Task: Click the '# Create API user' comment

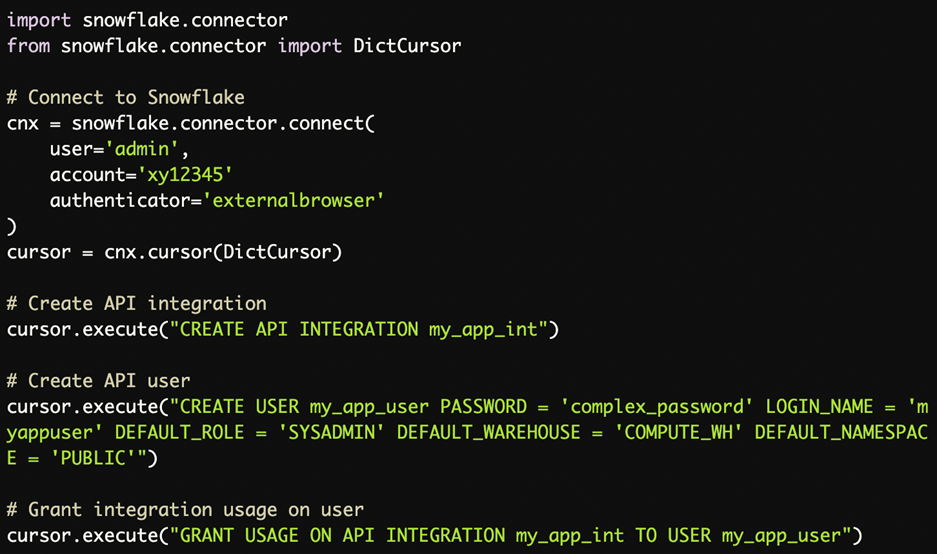Action: [x=98, y=381]
